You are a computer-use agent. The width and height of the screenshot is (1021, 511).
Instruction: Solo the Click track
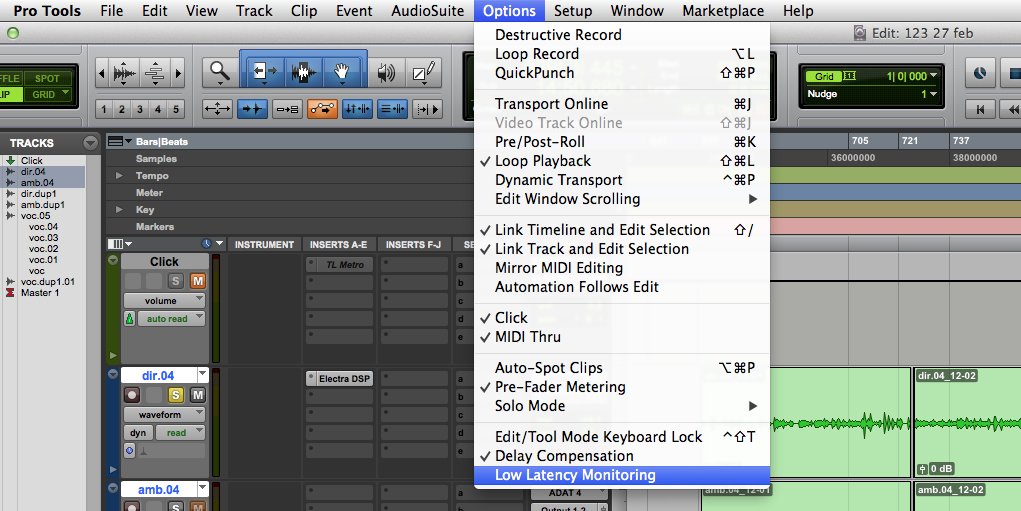[x=175, y=281]
